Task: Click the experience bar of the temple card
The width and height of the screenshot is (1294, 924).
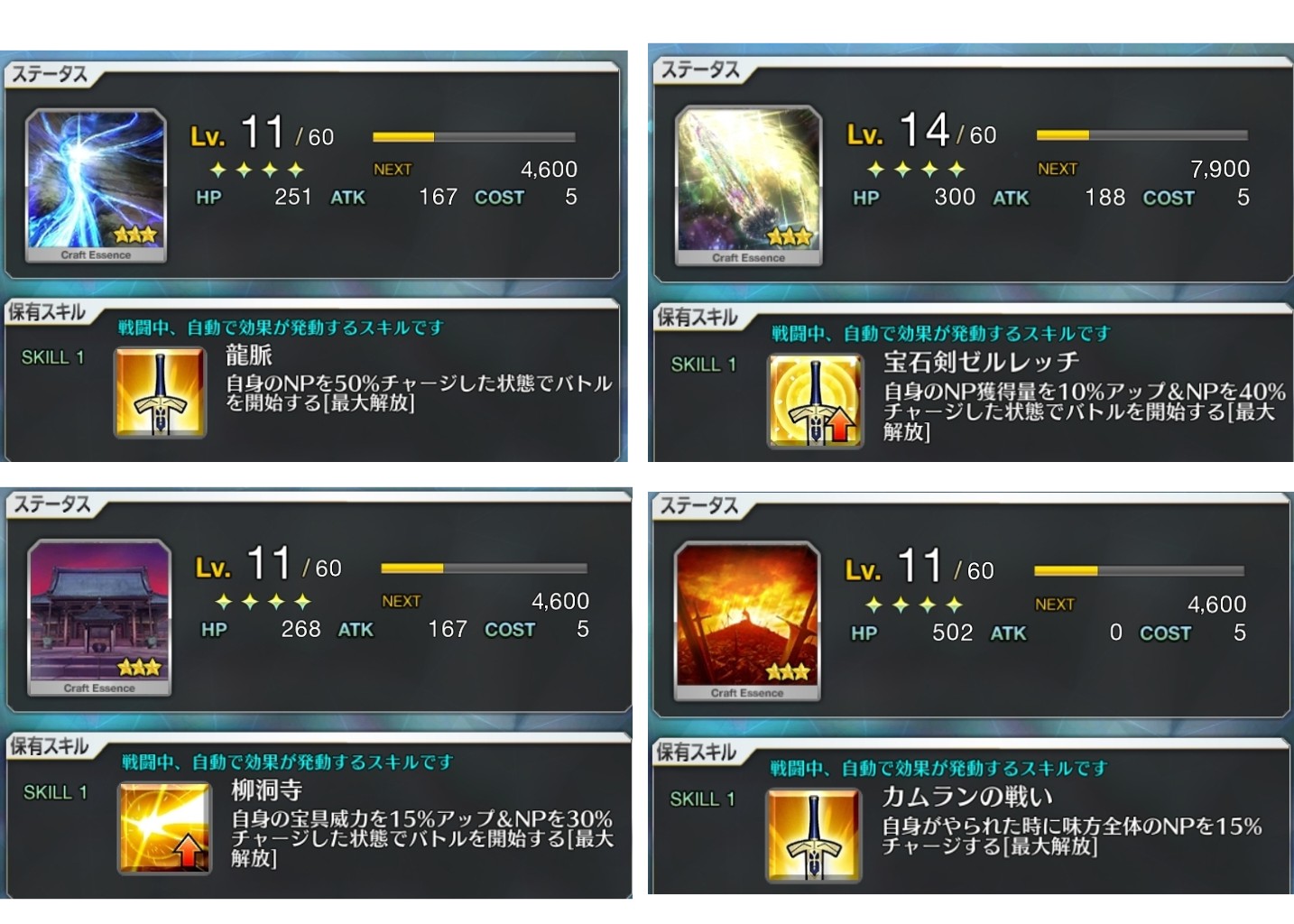Action: [x=484, y=568]
